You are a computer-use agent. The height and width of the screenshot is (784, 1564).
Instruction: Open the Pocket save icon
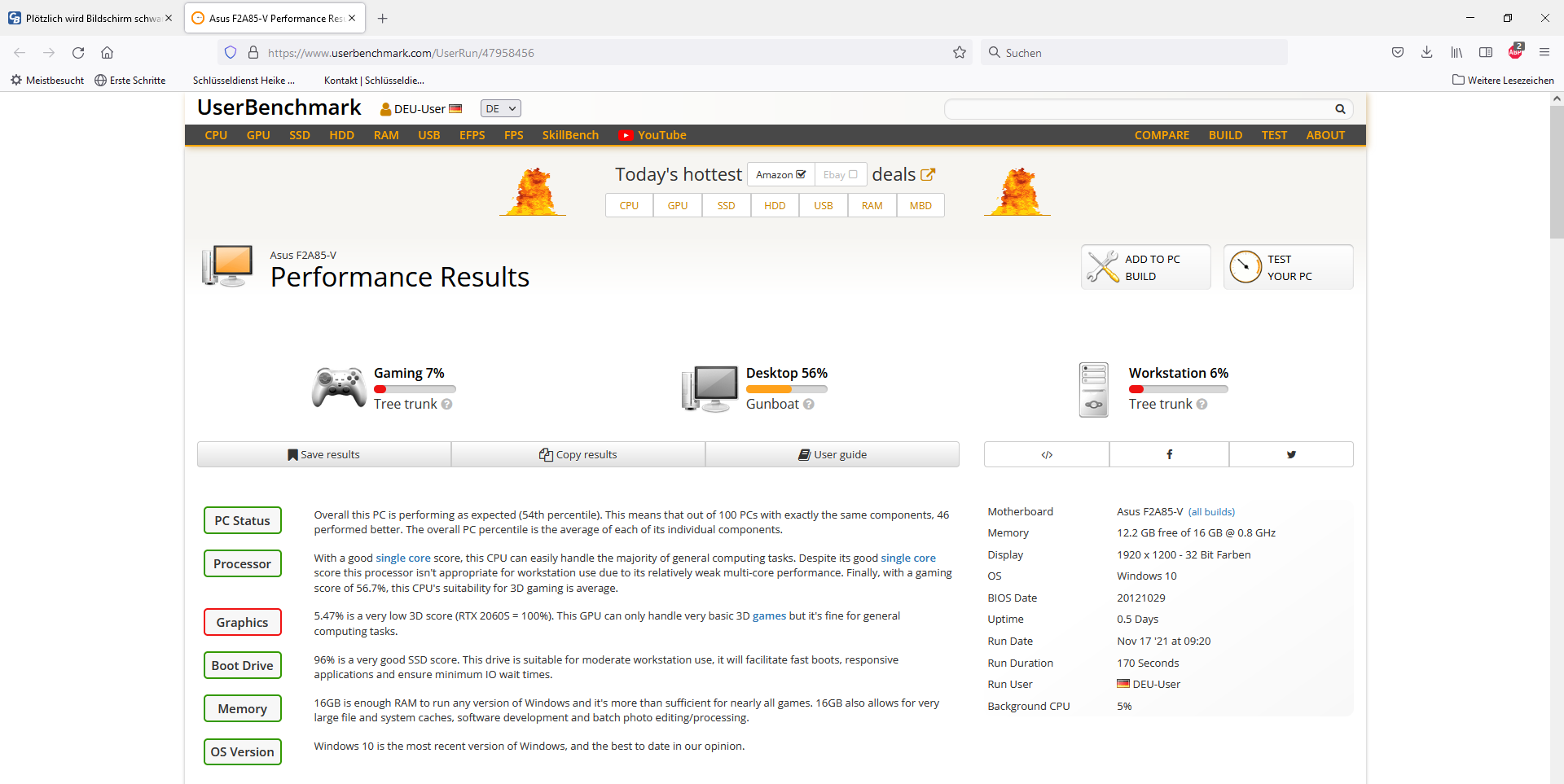pyautogui.click(x=1398, y=53)
